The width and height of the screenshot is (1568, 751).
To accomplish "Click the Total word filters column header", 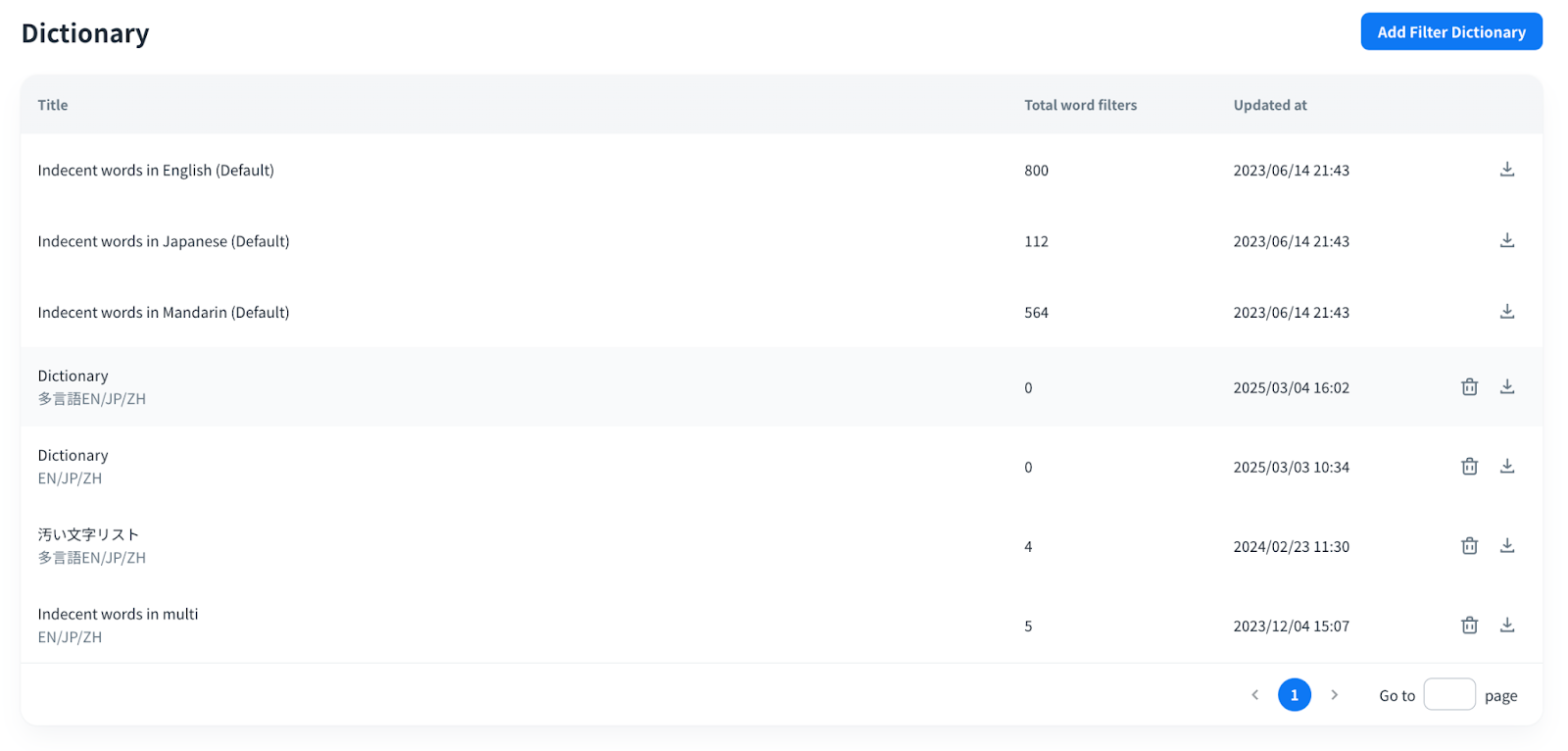I will pyautogui.click(x=1080, y=105).
